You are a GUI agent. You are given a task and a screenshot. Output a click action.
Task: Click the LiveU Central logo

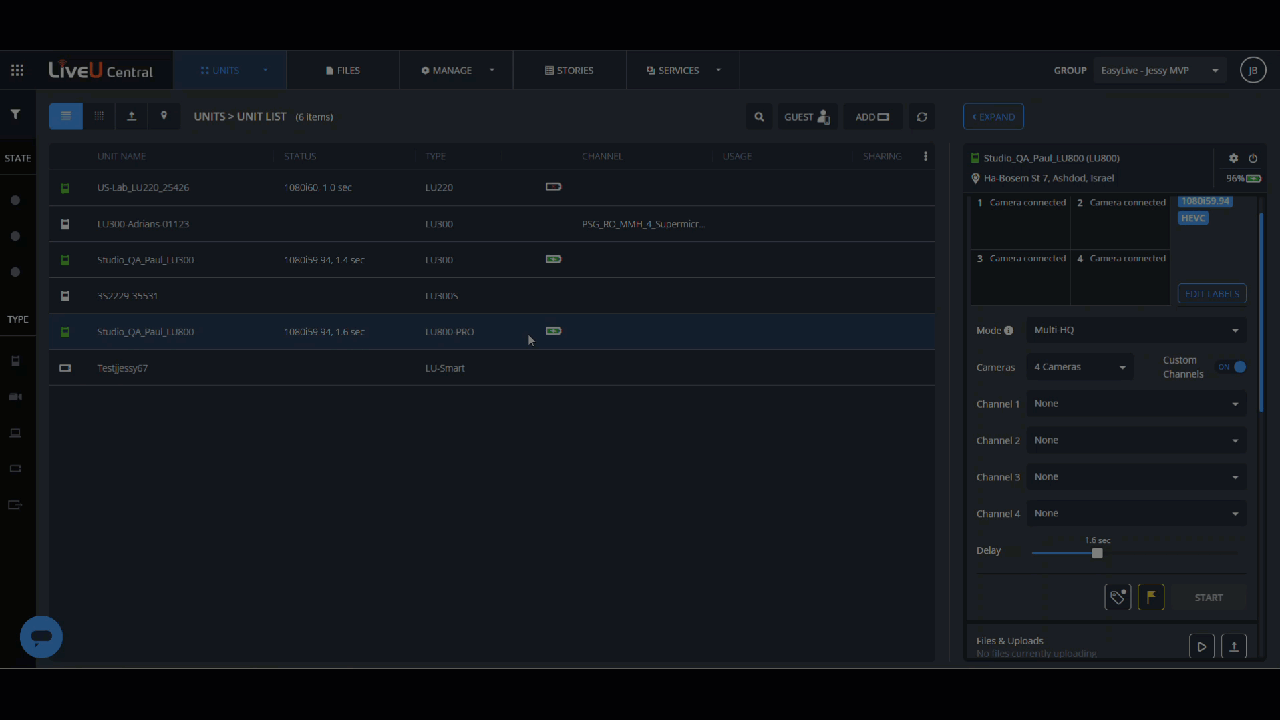pos(101,70)
